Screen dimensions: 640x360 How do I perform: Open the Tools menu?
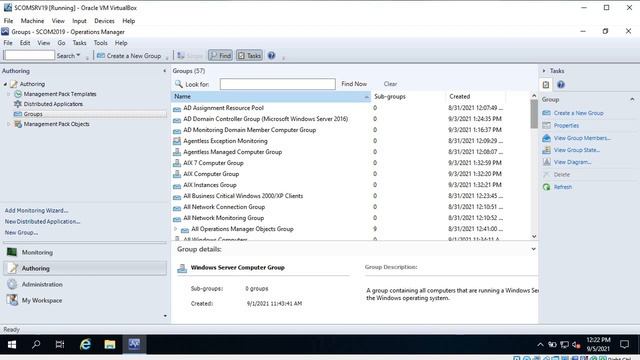point(100,43)
